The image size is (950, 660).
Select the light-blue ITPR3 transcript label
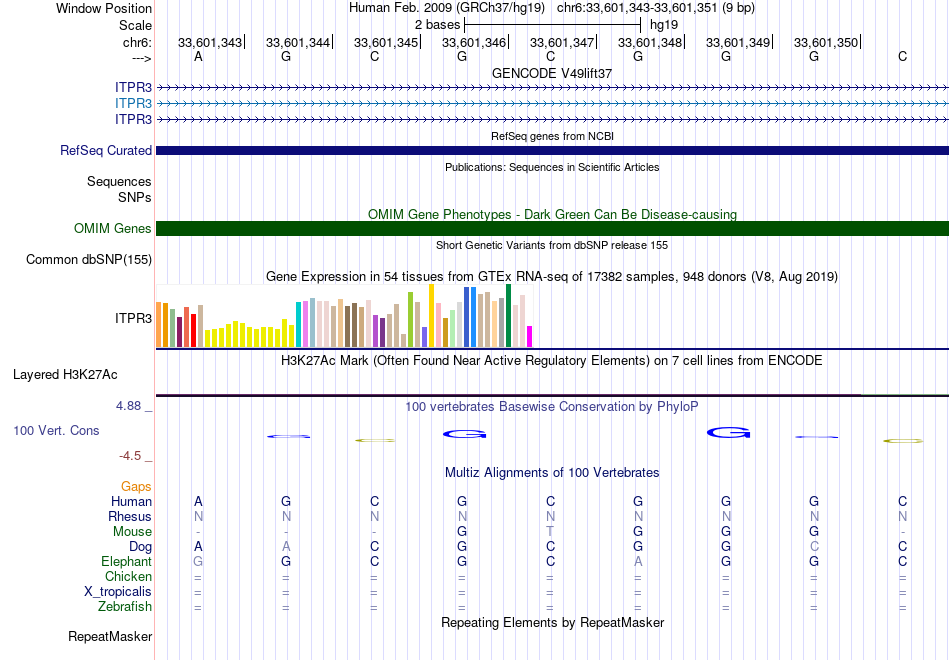[133, 103]
